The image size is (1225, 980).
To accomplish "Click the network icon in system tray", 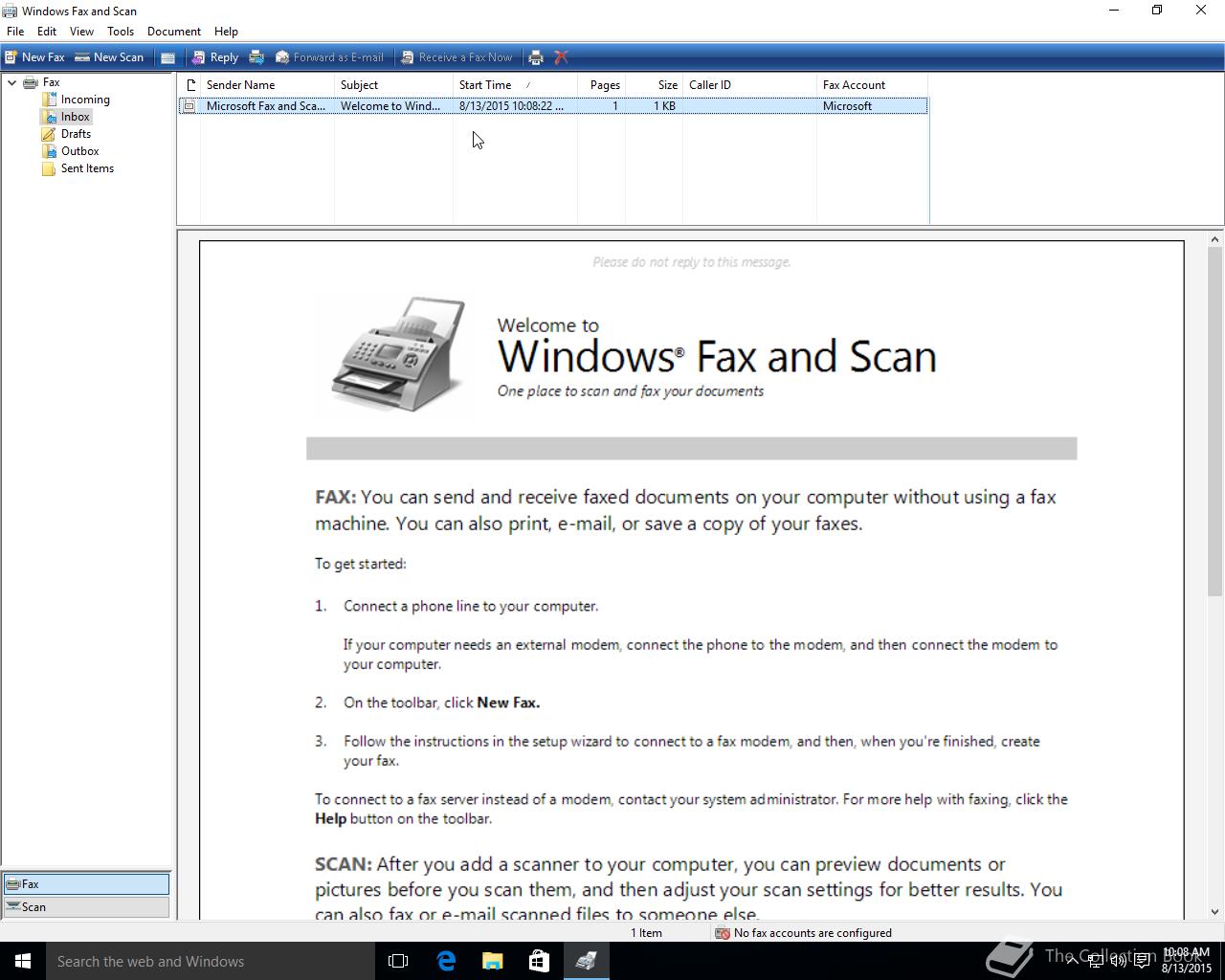I will [x=1095, y=961].
